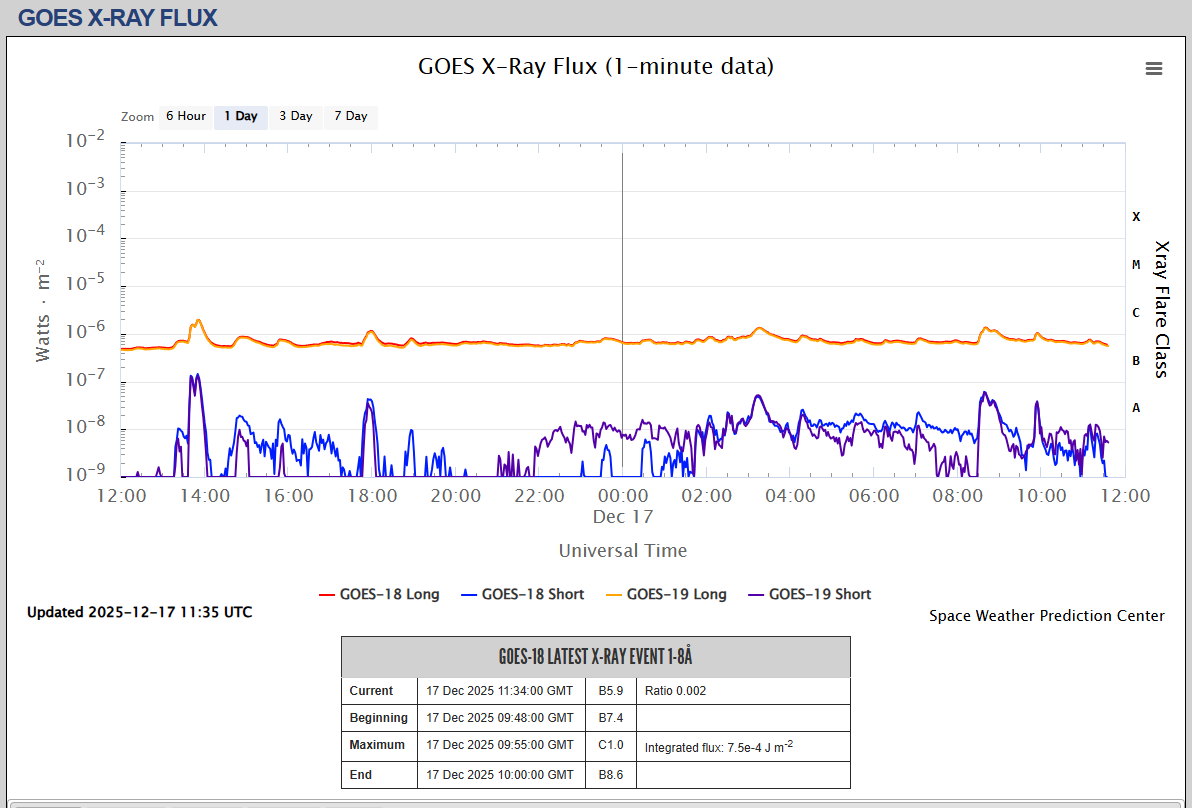
Task: Click the B5.9 current flare class cell
Action: tap(610, 691)
